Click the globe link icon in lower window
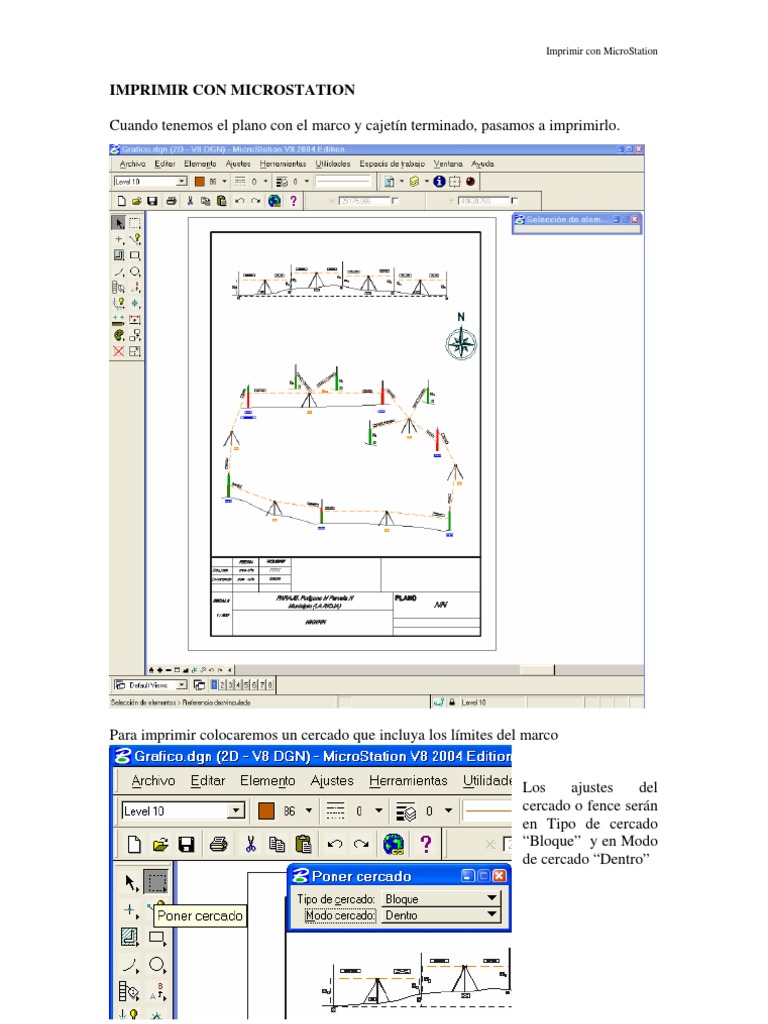768x1024 pixels. 394,844
